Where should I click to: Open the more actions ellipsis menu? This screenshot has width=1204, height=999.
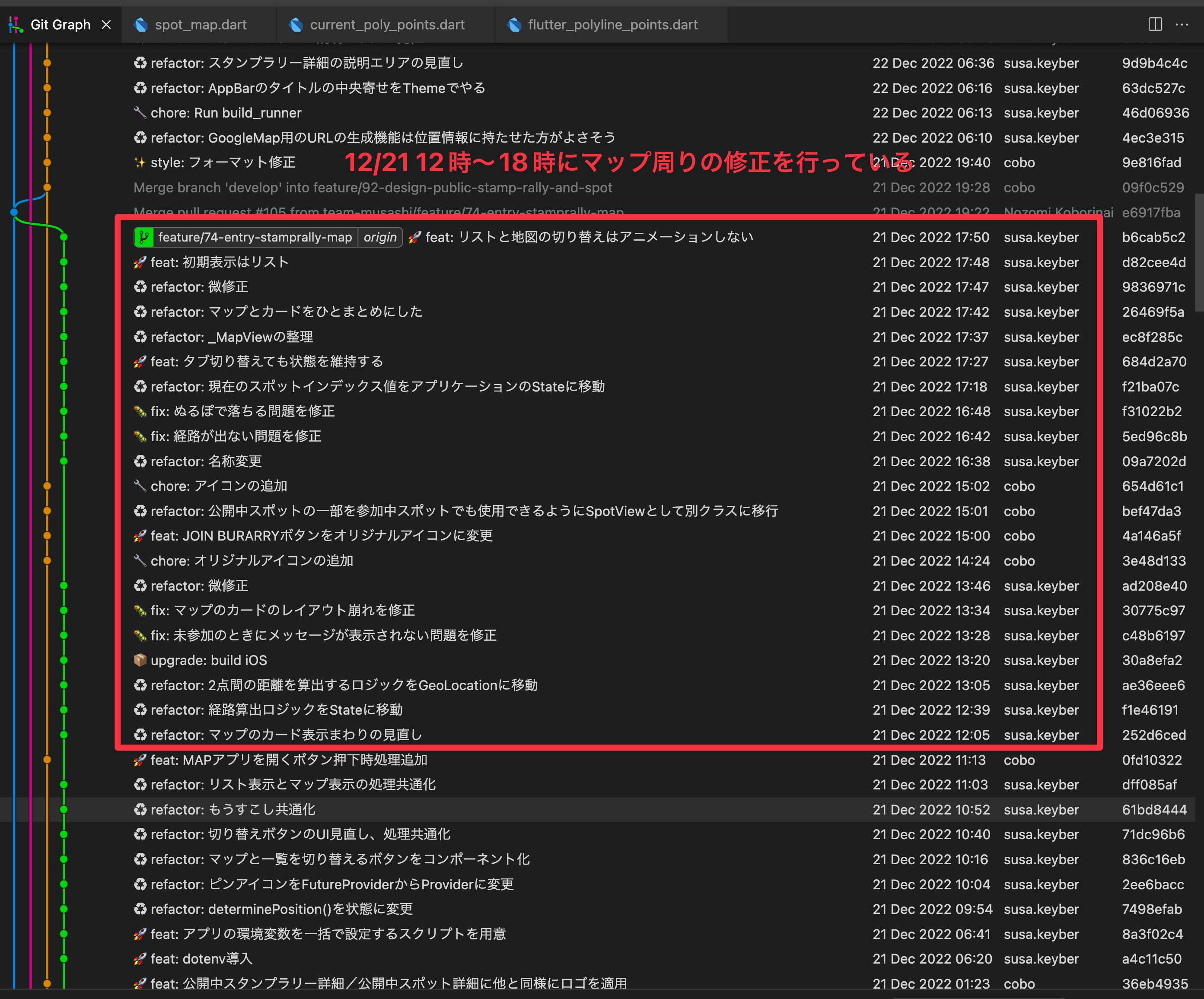(x=1183, y=25)
